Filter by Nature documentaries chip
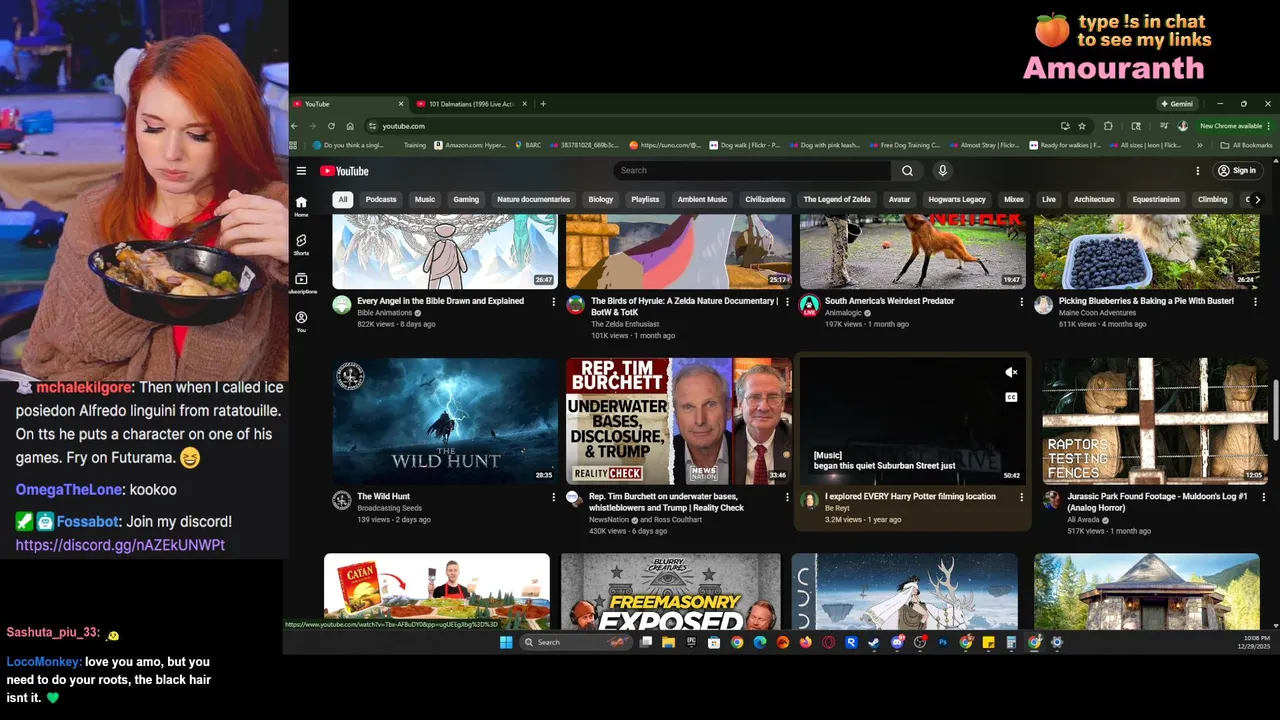Image resolution: width=1280 pixels, height=720 pixels. (x=533, y=199)
